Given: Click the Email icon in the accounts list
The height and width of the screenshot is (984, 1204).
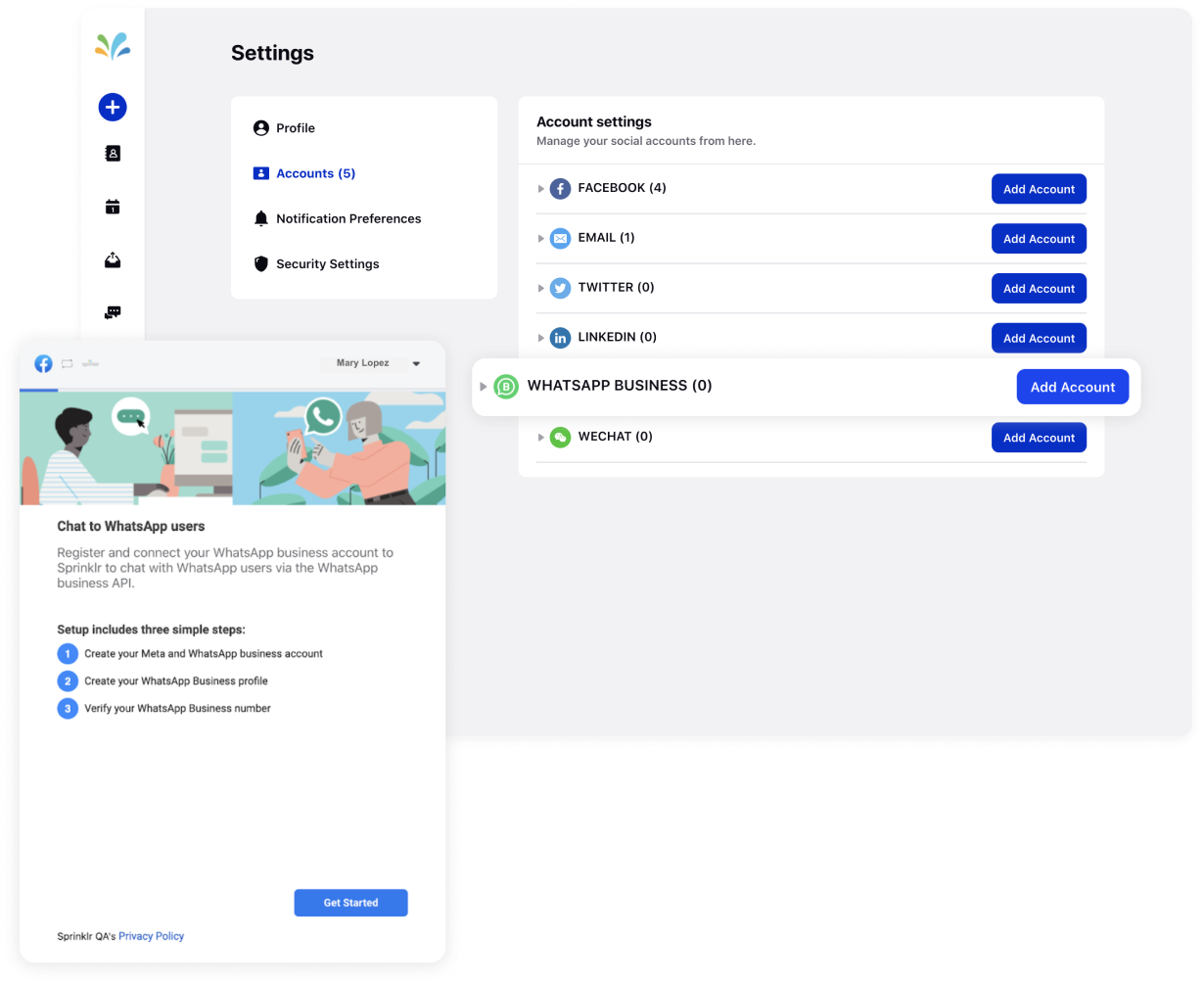Looking at the screenshot, I should pos(560,238).
